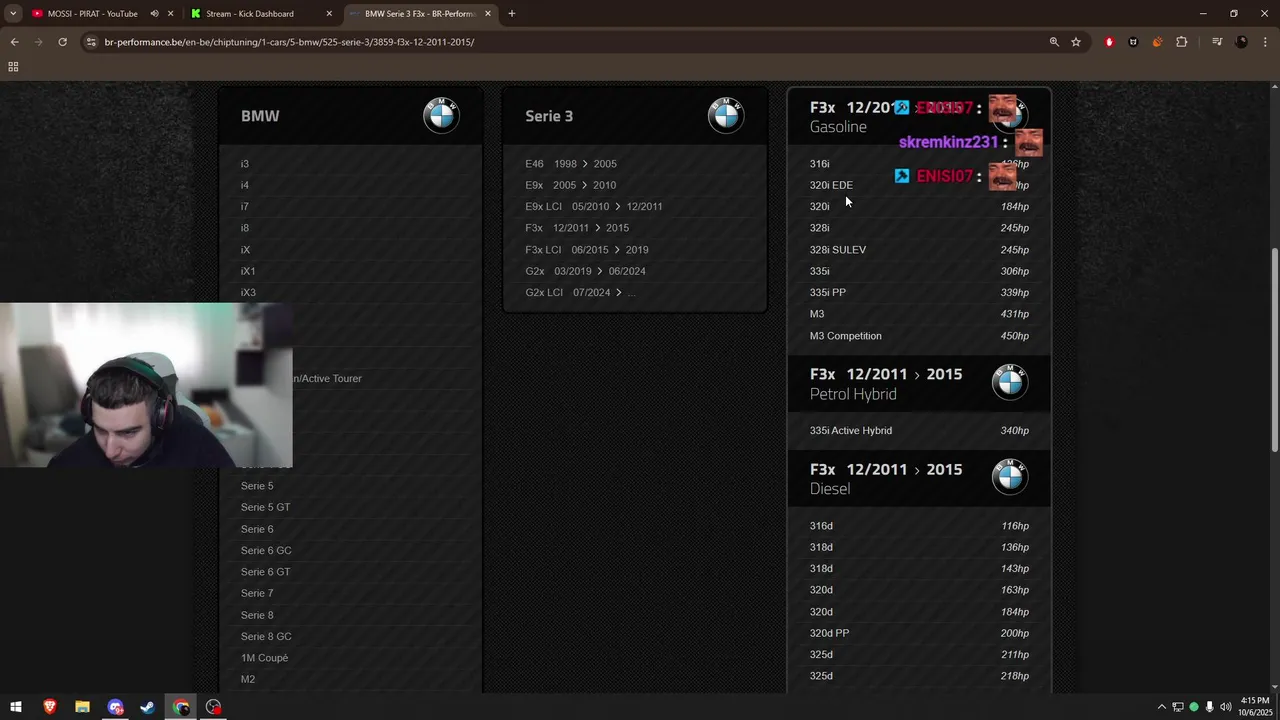Open the apps grid in bookmarks bar
The image size is (1280, 720).
[13, 67]
